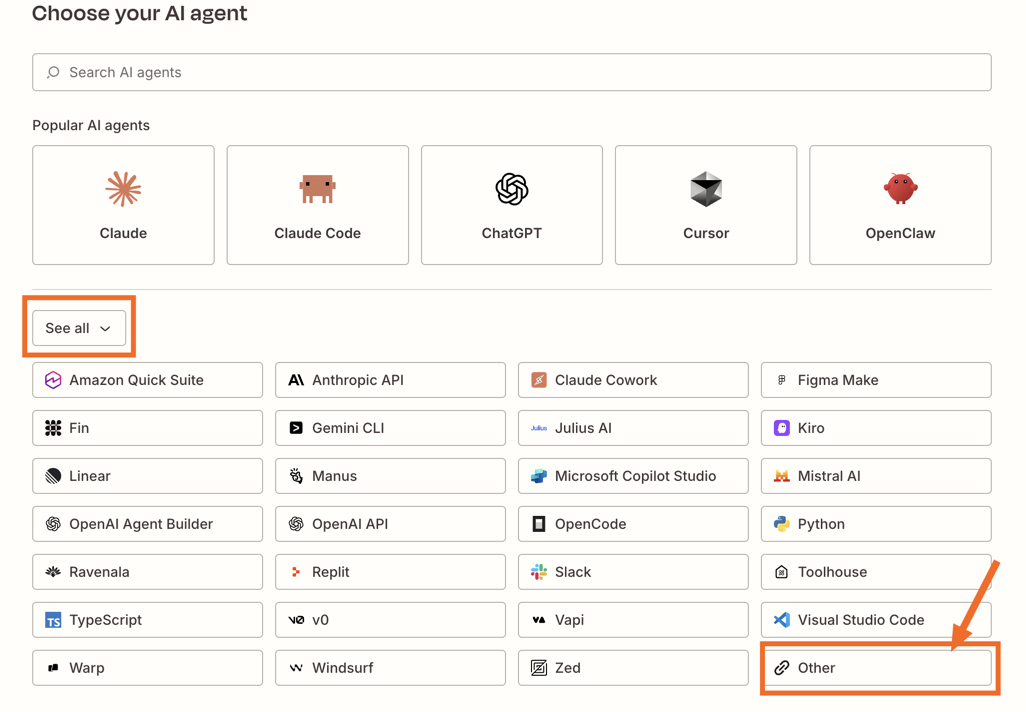The width and height of the screenshot is (1026, 712).
Task: Click the link icon beside Other
Action: 781,668
